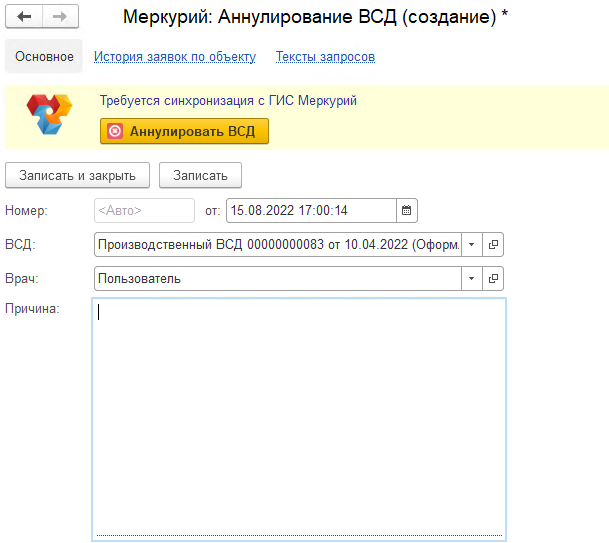This screenshot has width=609, height=543.
Task: Go back using the left arrow
Action: pyautogui.click(x=24, y=17)
